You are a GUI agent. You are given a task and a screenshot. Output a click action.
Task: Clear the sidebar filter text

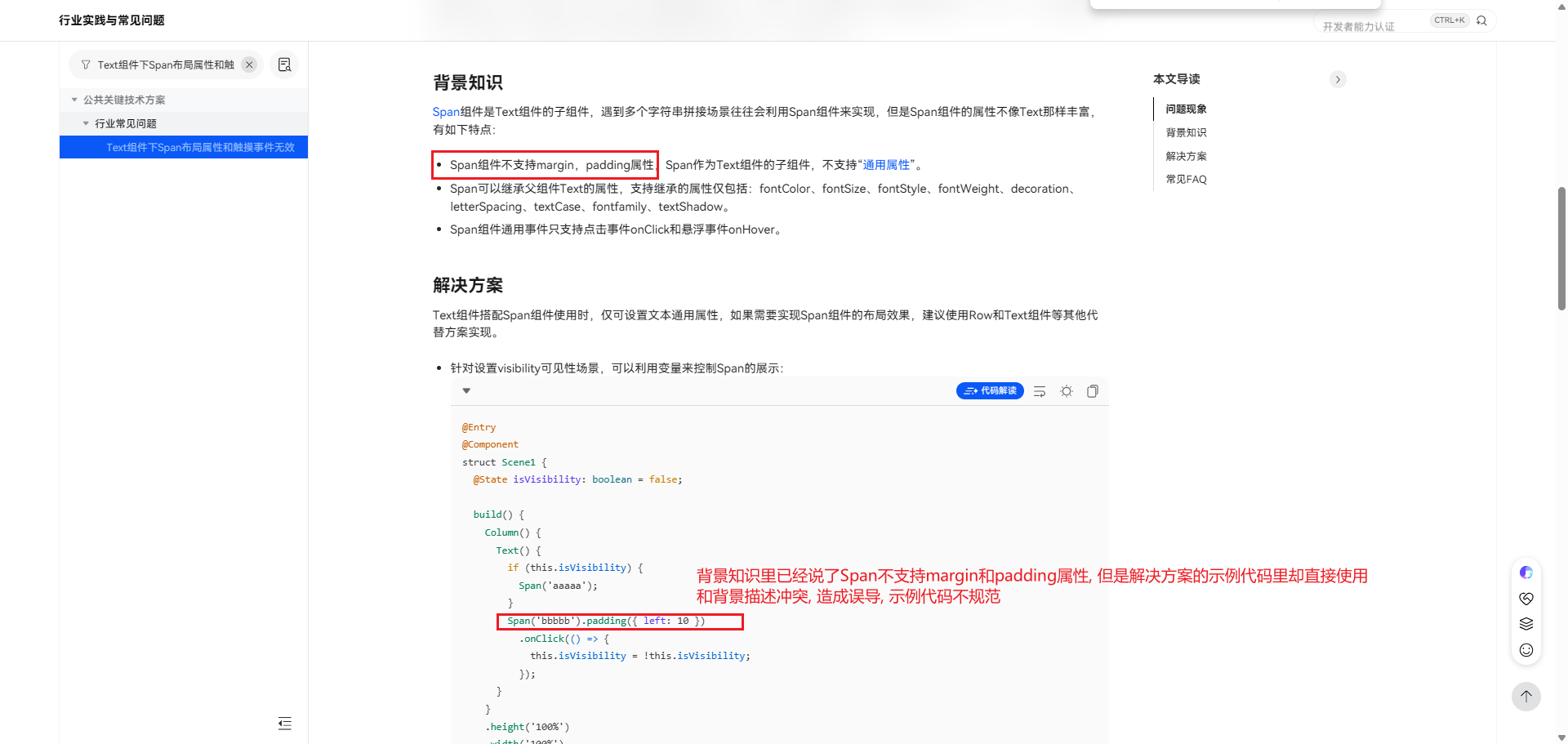click(x=250, y=65)
